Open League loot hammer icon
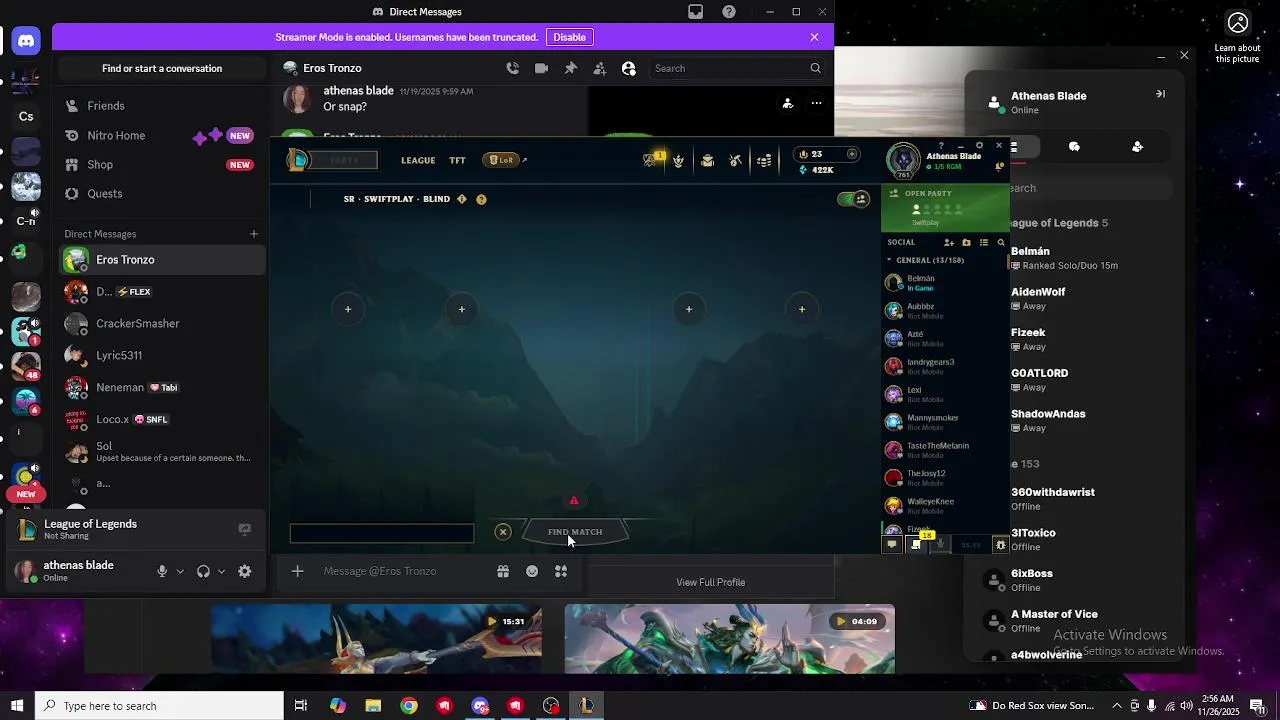The width and height of the screenshot is (1280, 720). (736, 160)
